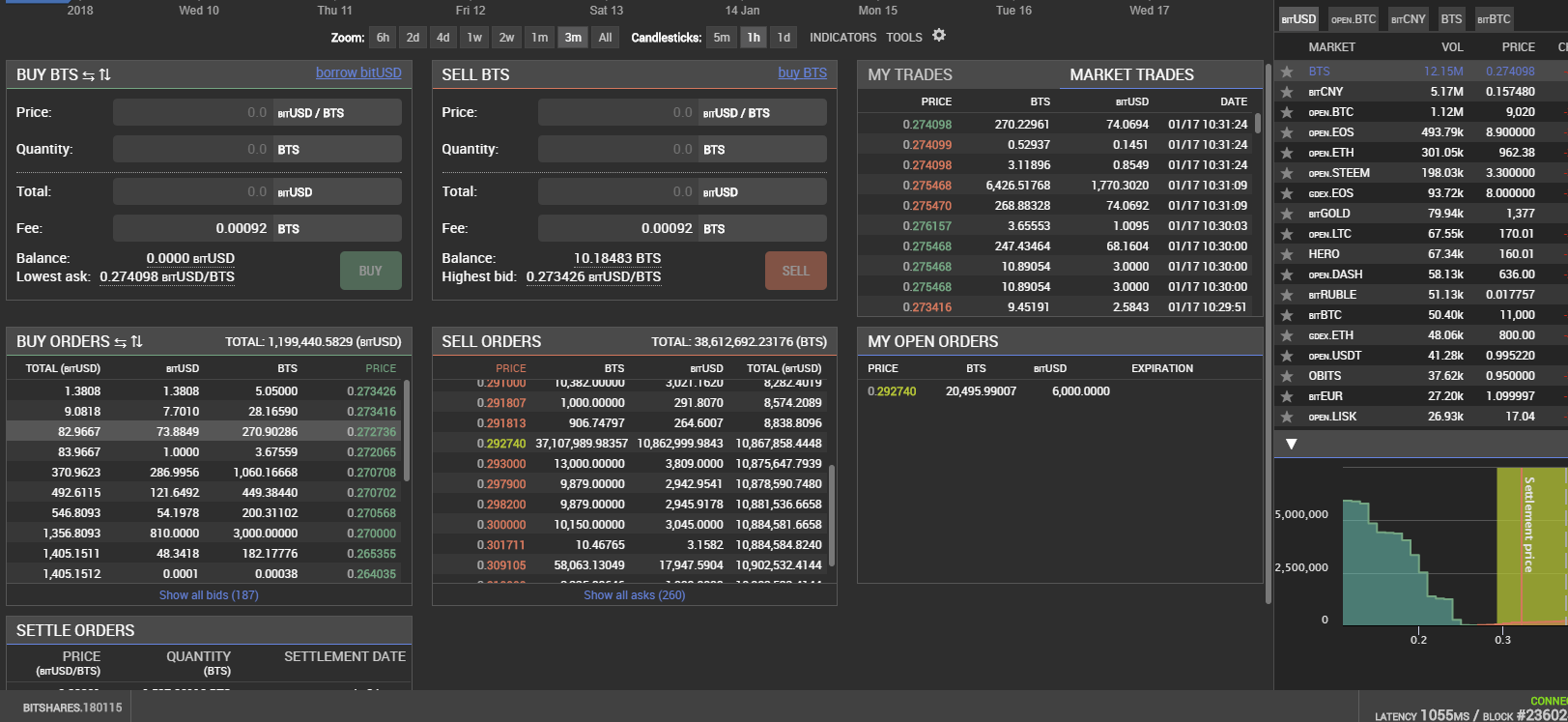Image resolution: width=1568 pixels, height=722 pixels.
Task: Open INDICATORS dropdown
Action: (x=843, y=38)
